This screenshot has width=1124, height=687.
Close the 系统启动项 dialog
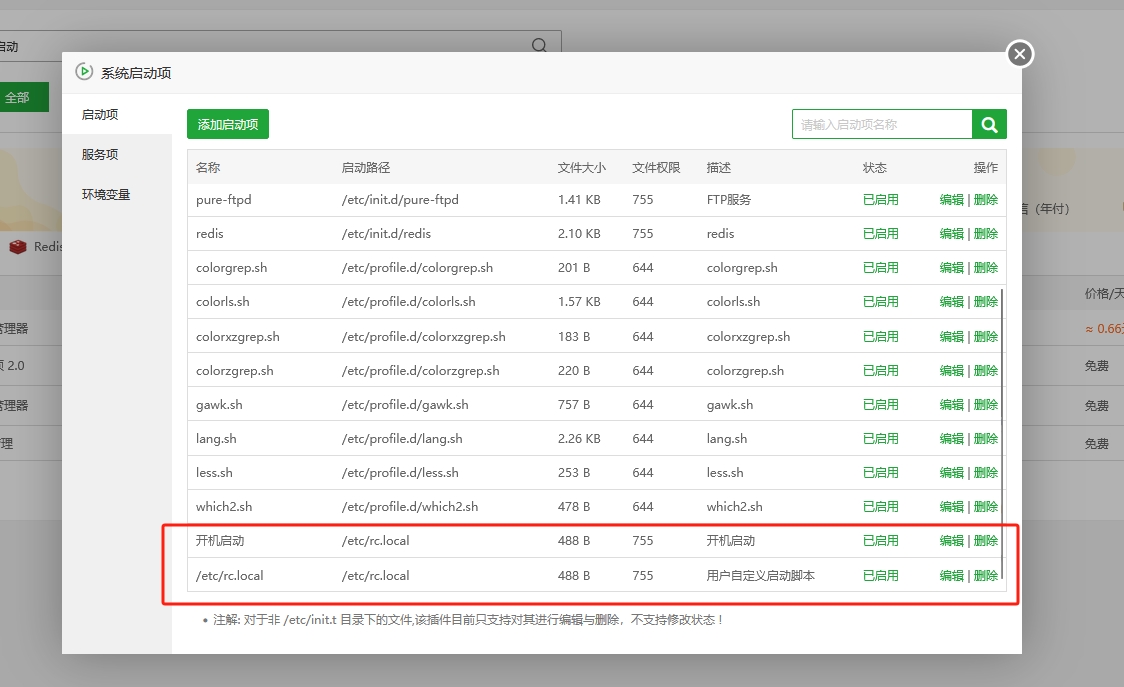(1019, 54)
